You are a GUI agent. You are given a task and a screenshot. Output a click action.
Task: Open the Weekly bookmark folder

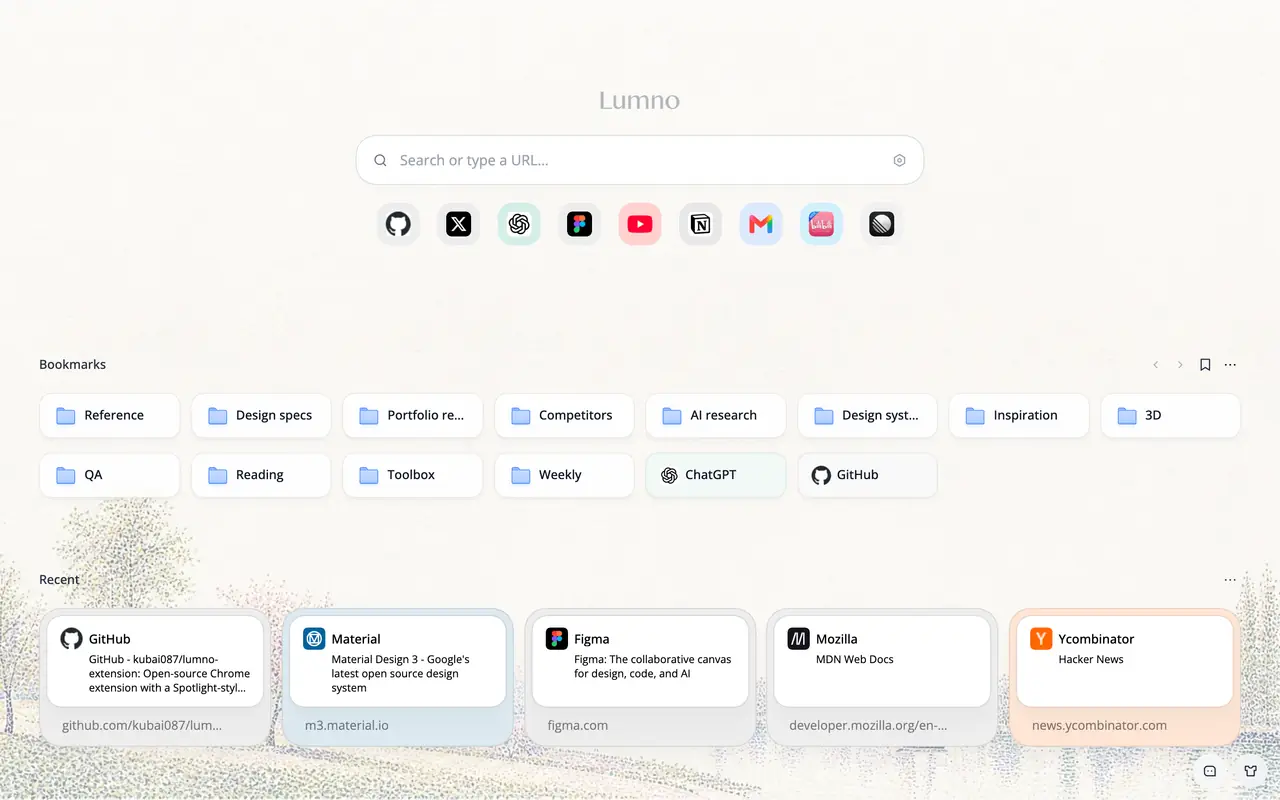[564, 475]
